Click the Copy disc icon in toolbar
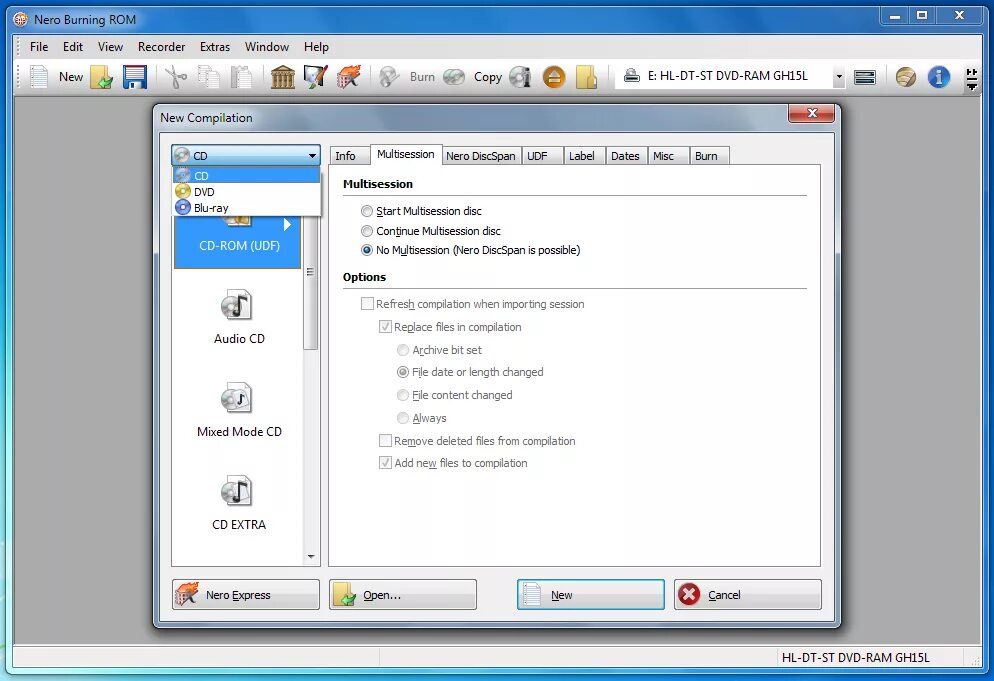The height and width of the screenshot is (681, 994). (x=454, y=77)
